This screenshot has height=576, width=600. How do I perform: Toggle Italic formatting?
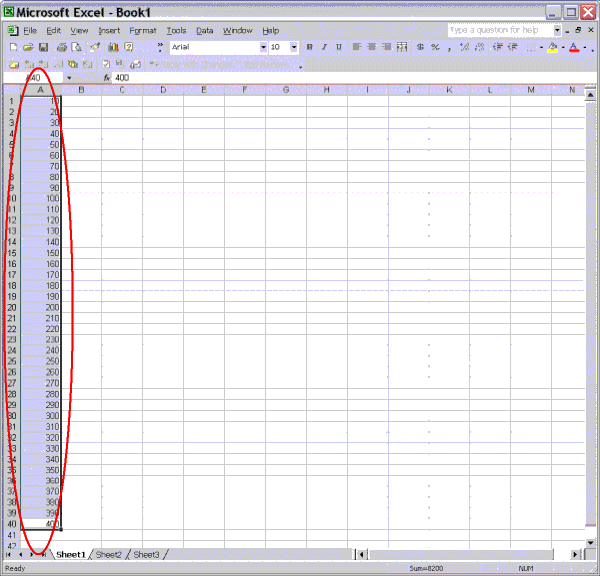click(x=324, y=47)
